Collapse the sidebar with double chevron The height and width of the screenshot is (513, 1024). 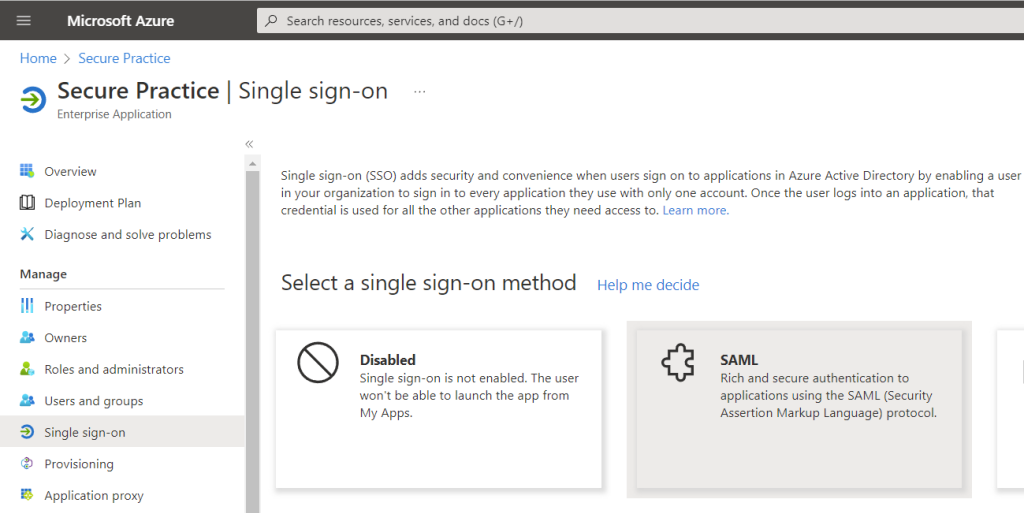pos(249,144)
